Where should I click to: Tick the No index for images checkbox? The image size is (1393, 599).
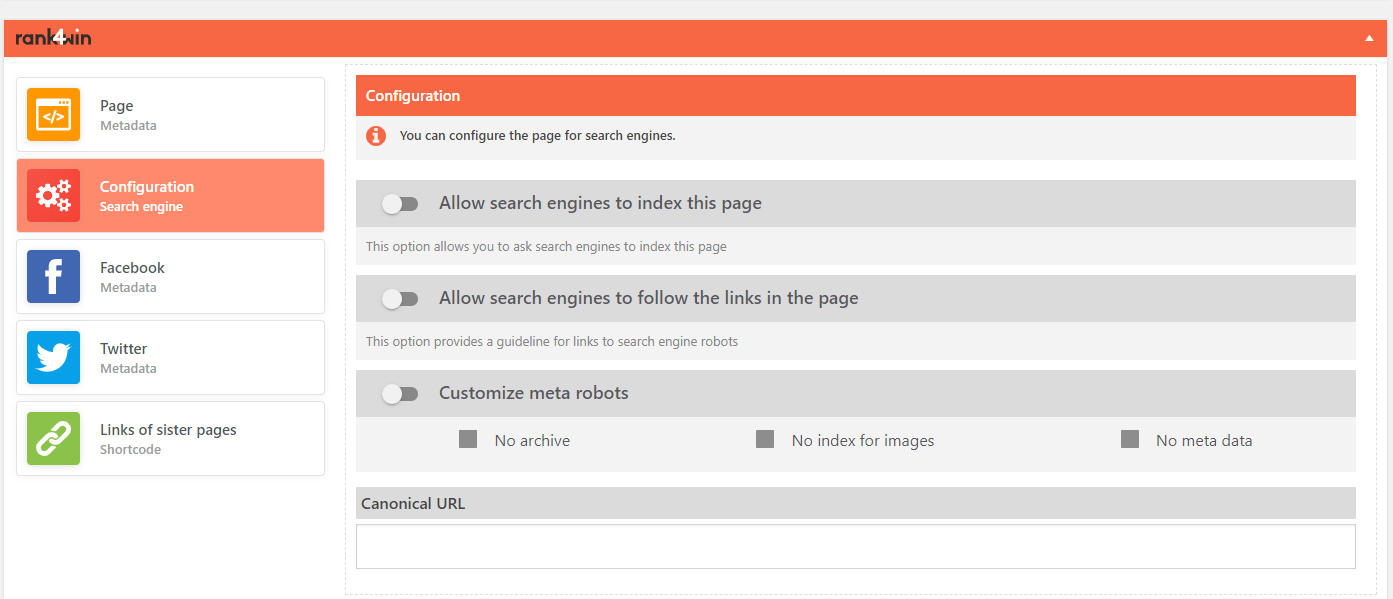pos(765,439)
